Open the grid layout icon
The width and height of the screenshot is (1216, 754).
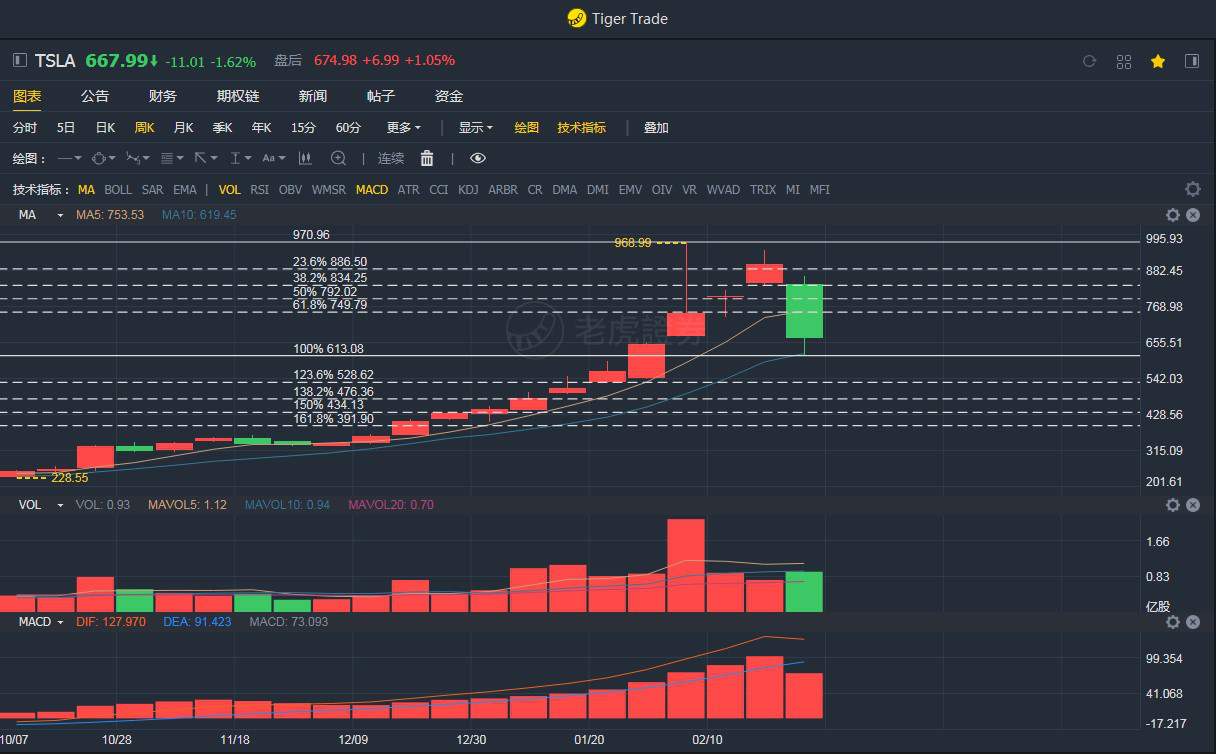pyautogui.click(x=1124, y=61)
